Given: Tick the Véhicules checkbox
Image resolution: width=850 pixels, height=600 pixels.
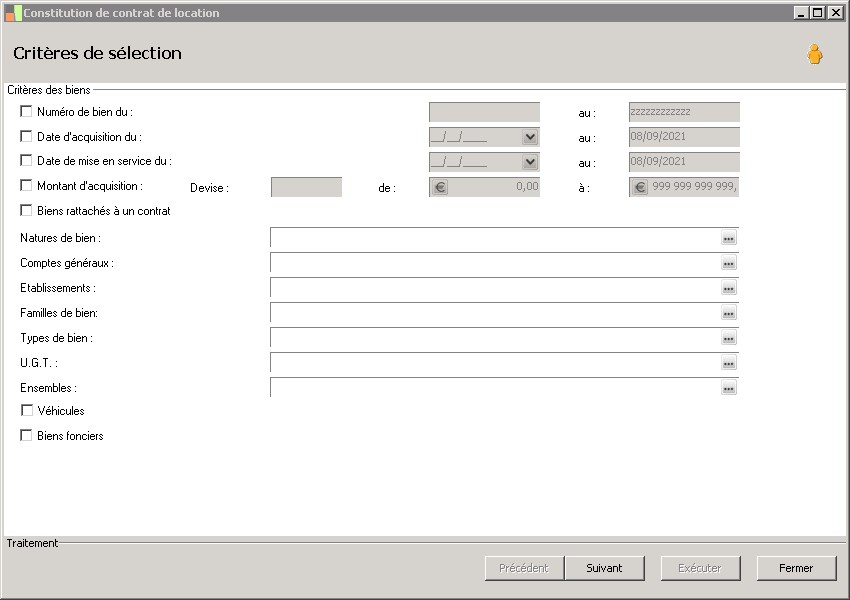Looking at the screenshot, I should (x=27, y=410).
